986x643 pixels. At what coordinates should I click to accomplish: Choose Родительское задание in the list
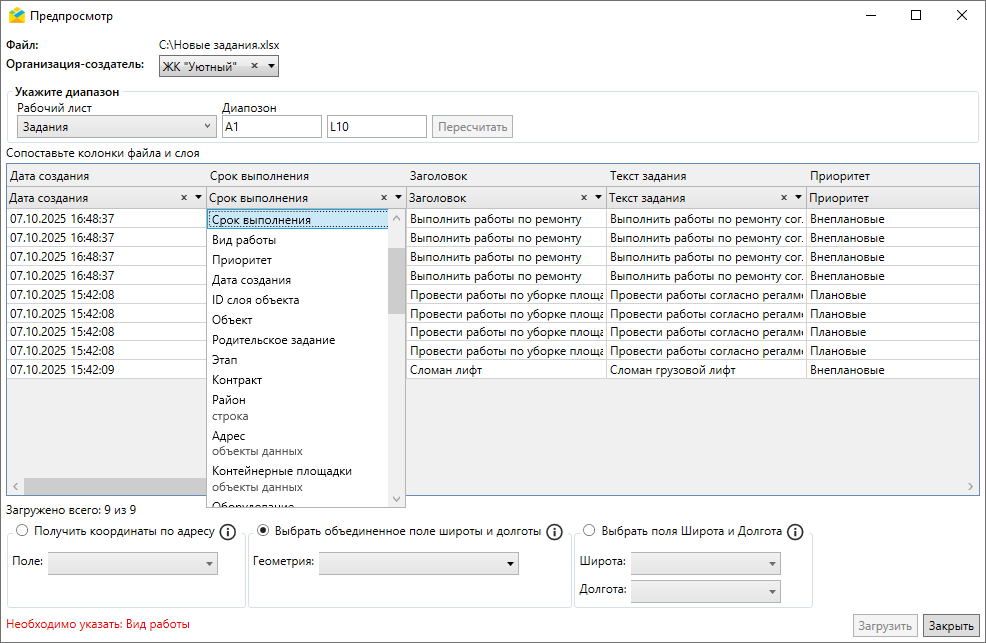[273, 340]
